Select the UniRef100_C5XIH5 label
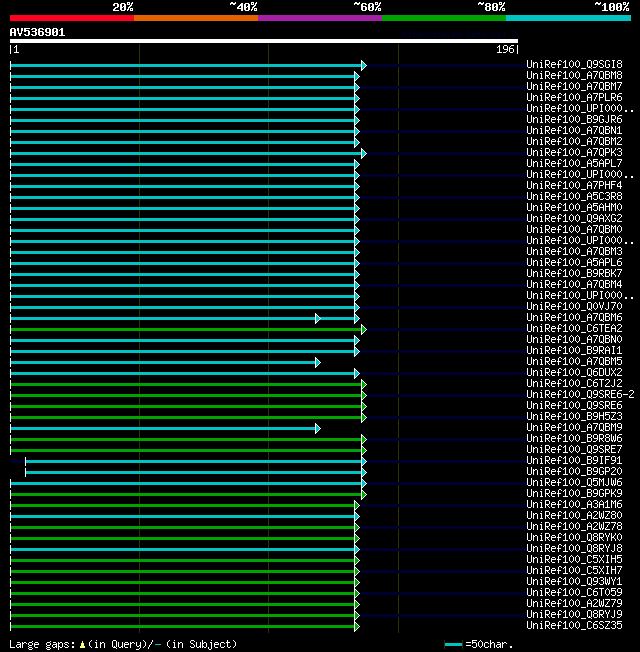 pos(574,560)
